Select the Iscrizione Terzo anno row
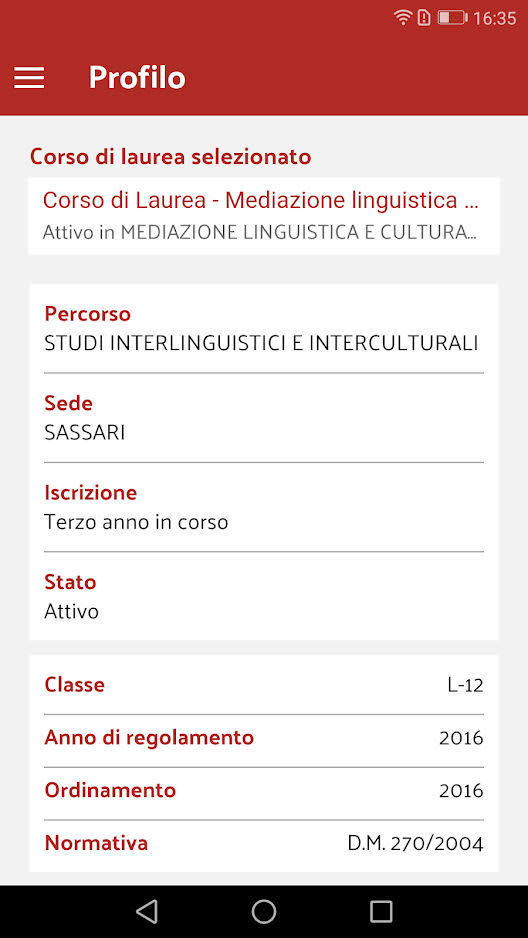Screen dimensions: 528x938 point(264,507)
